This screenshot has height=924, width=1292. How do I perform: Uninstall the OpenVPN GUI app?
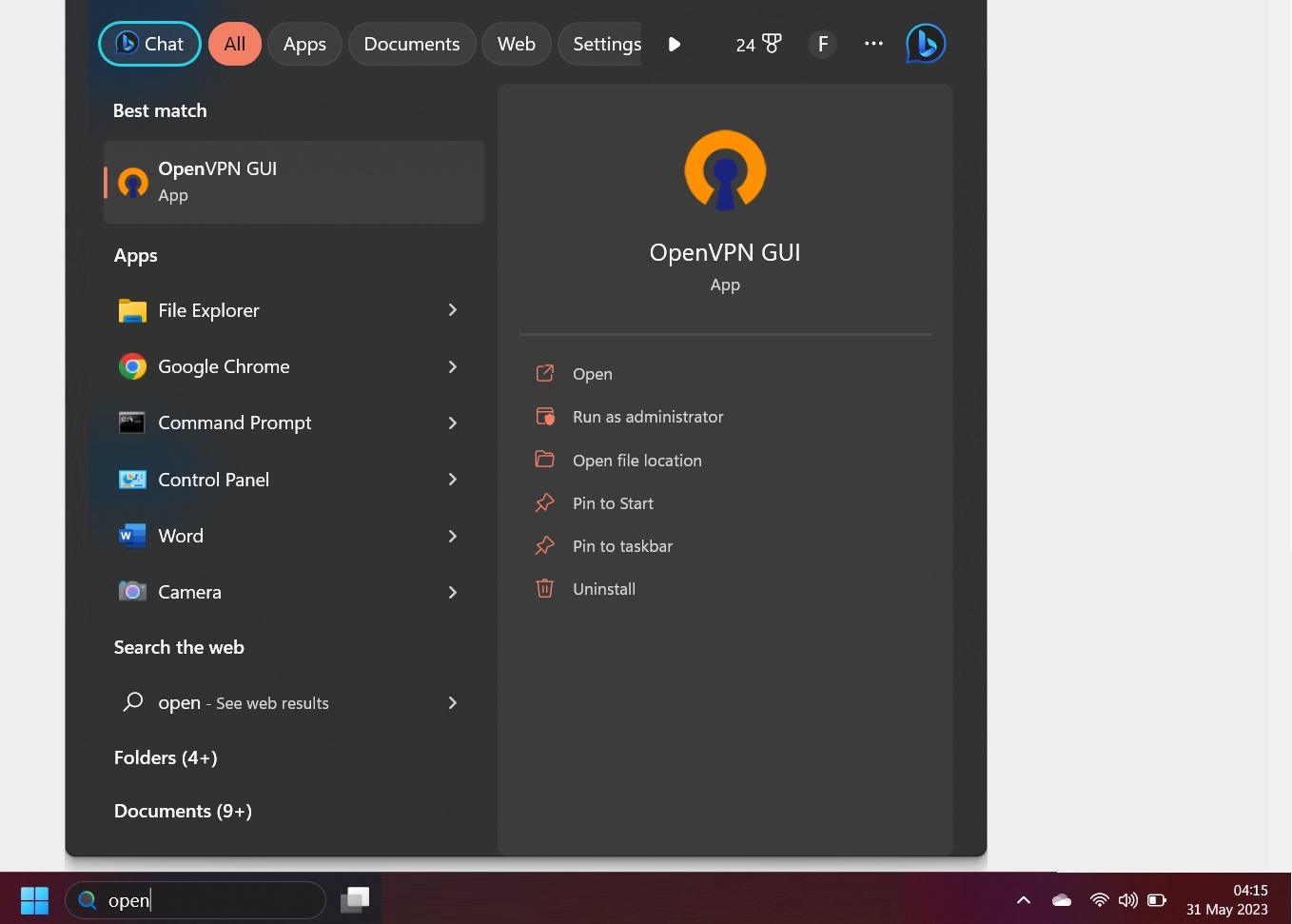pos(603,589)
